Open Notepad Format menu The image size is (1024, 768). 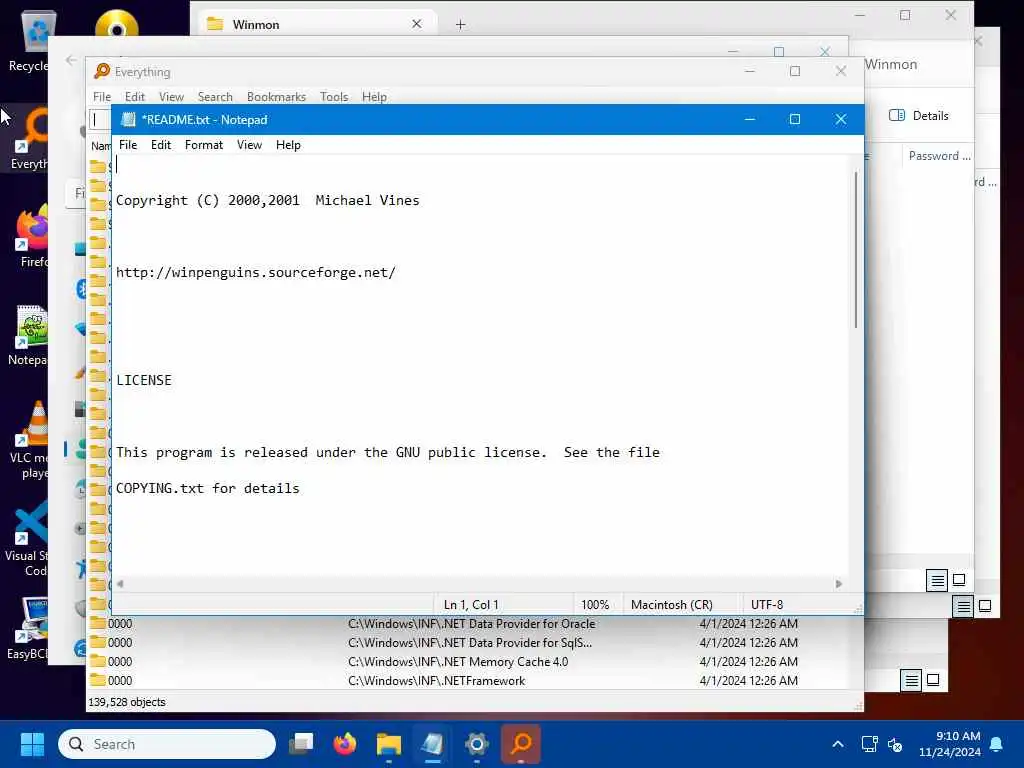(x=204, y=145)
